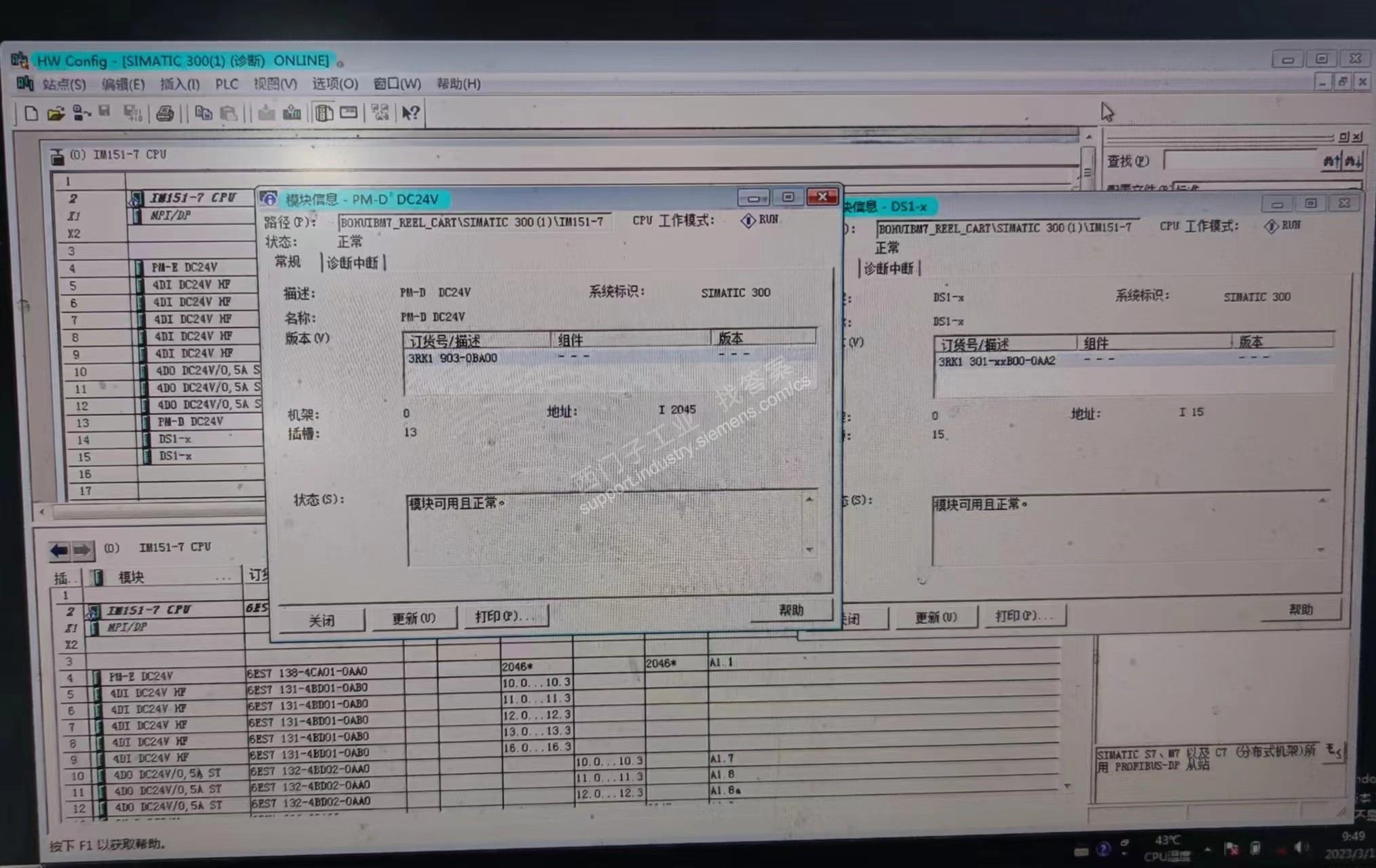Open the PLC menu
Screen dimensions: 1376x868
[227, 84]
